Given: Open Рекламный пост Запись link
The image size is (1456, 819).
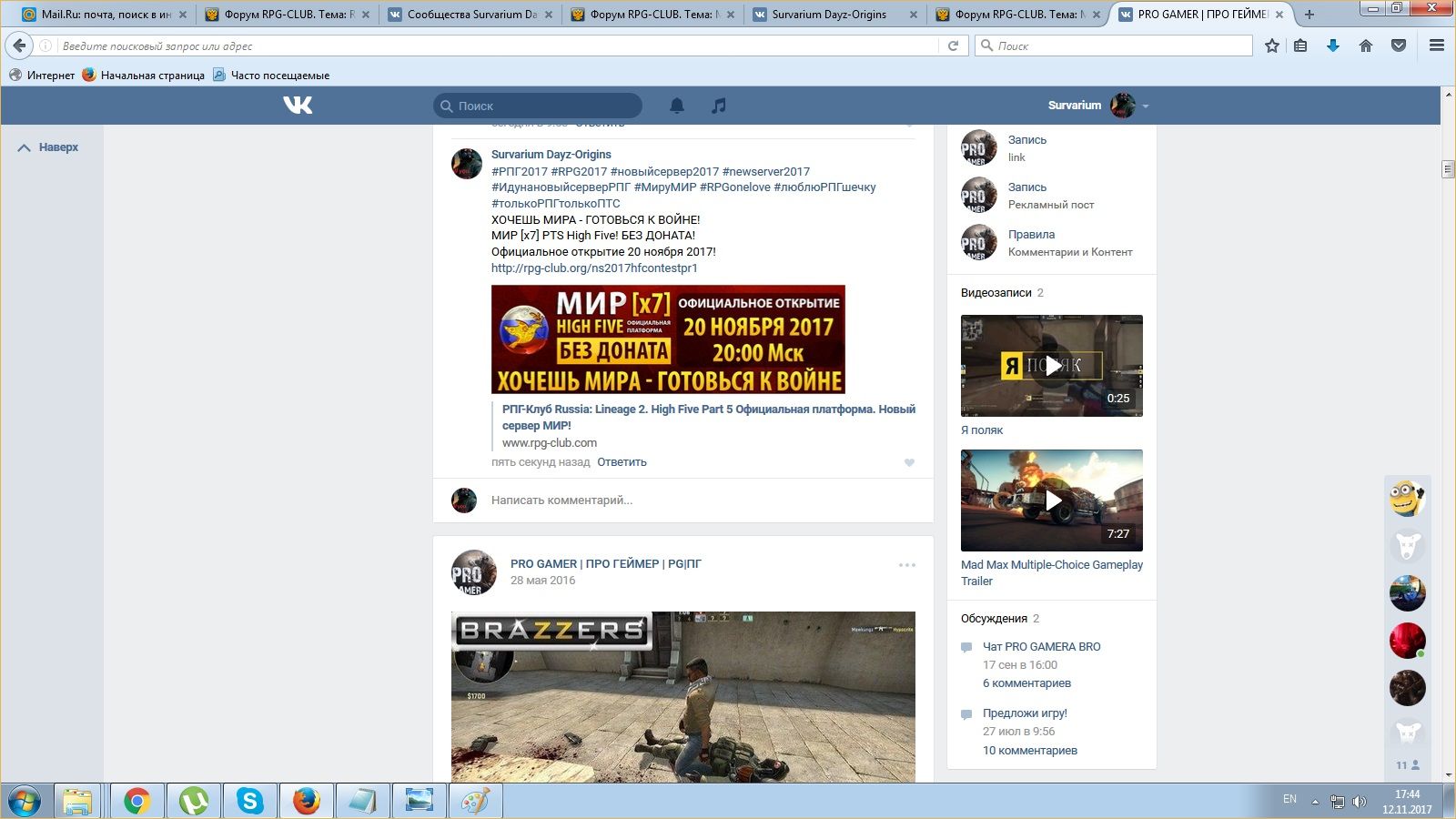Looking at the screenshot, I should tap(1027, 187).
